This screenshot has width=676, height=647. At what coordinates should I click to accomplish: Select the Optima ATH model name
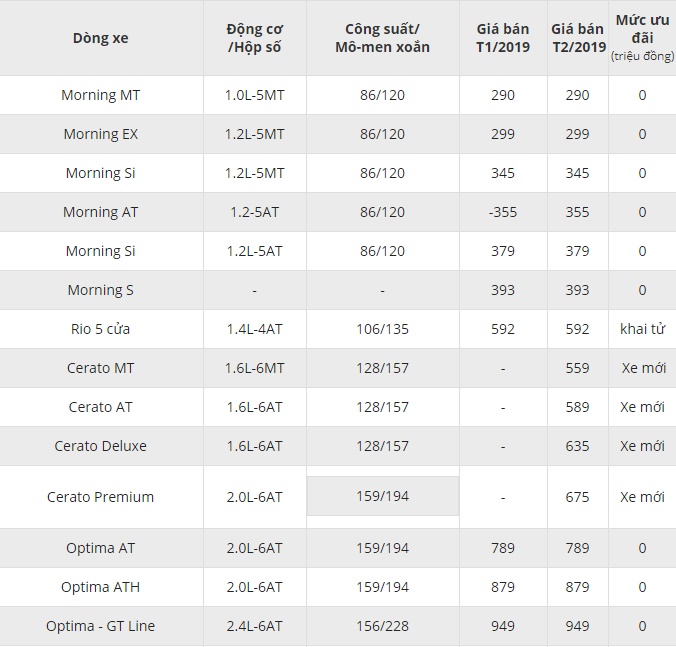(101, 587)
